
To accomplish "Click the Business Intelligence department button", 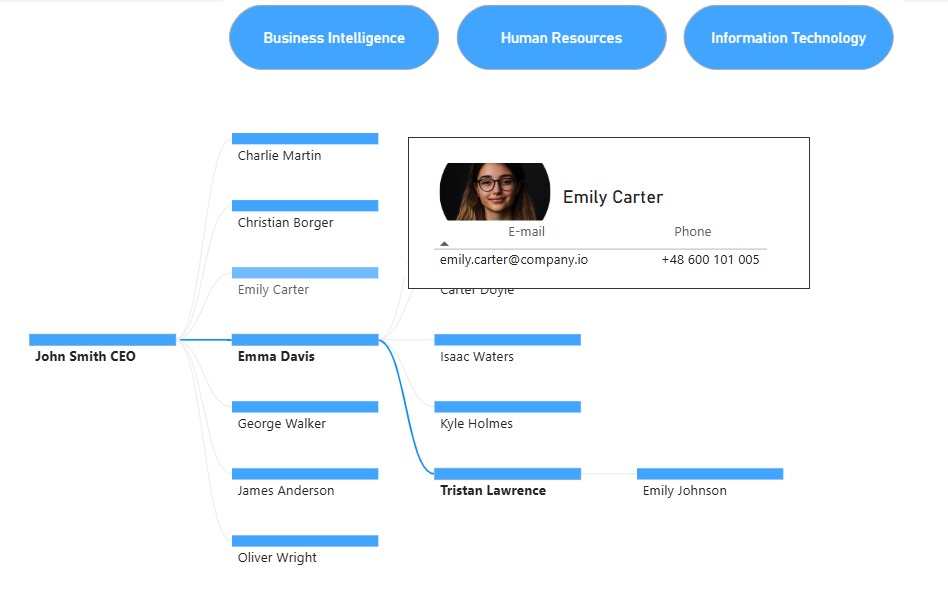I will tap(333, 38).
